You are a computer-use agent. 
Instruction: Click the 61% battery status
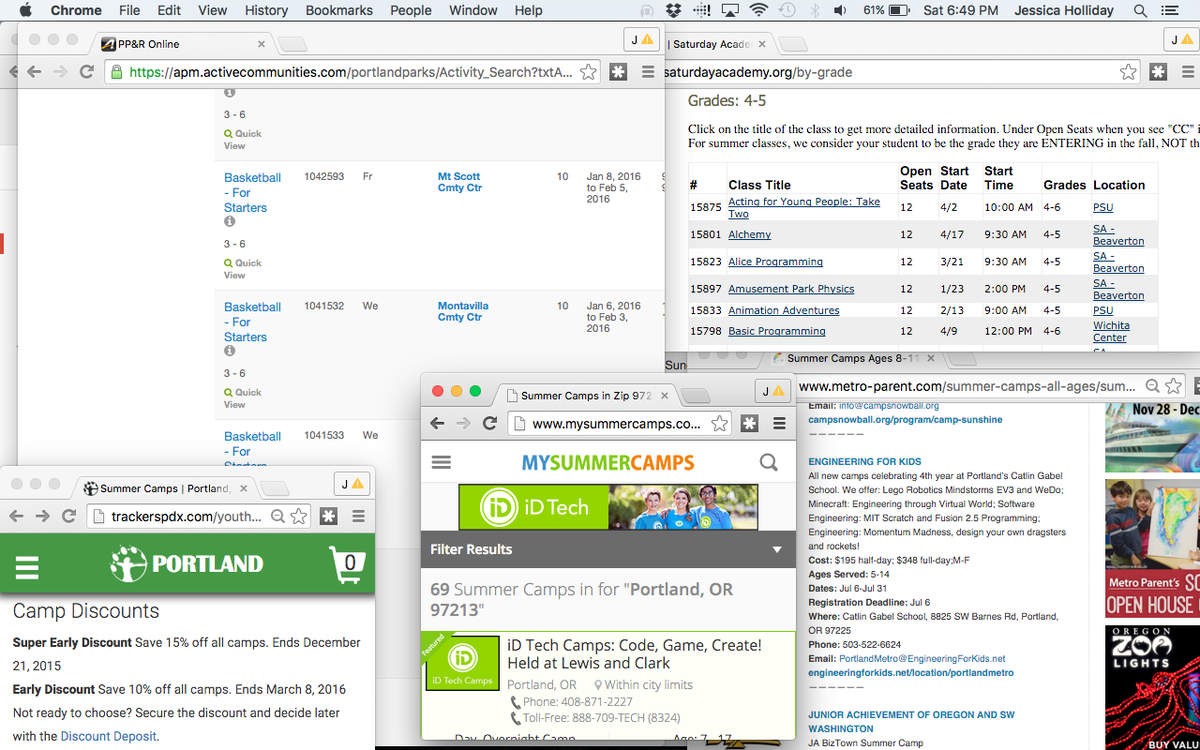click(x=885, y=10)
